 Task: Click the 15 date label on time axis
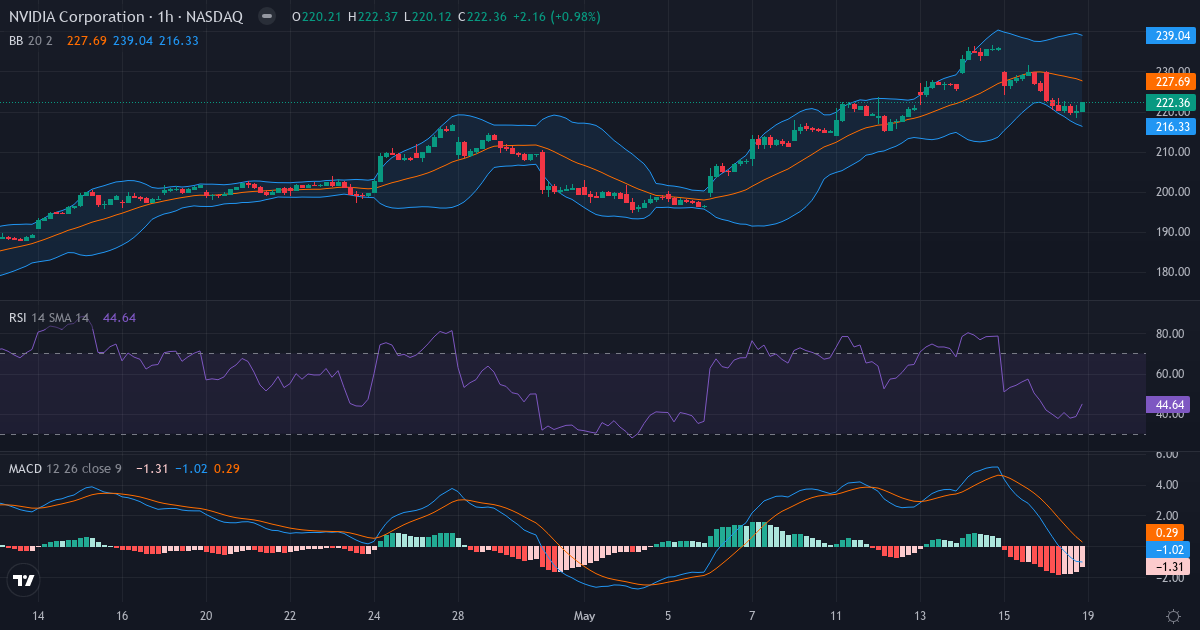pos(1004,616)
